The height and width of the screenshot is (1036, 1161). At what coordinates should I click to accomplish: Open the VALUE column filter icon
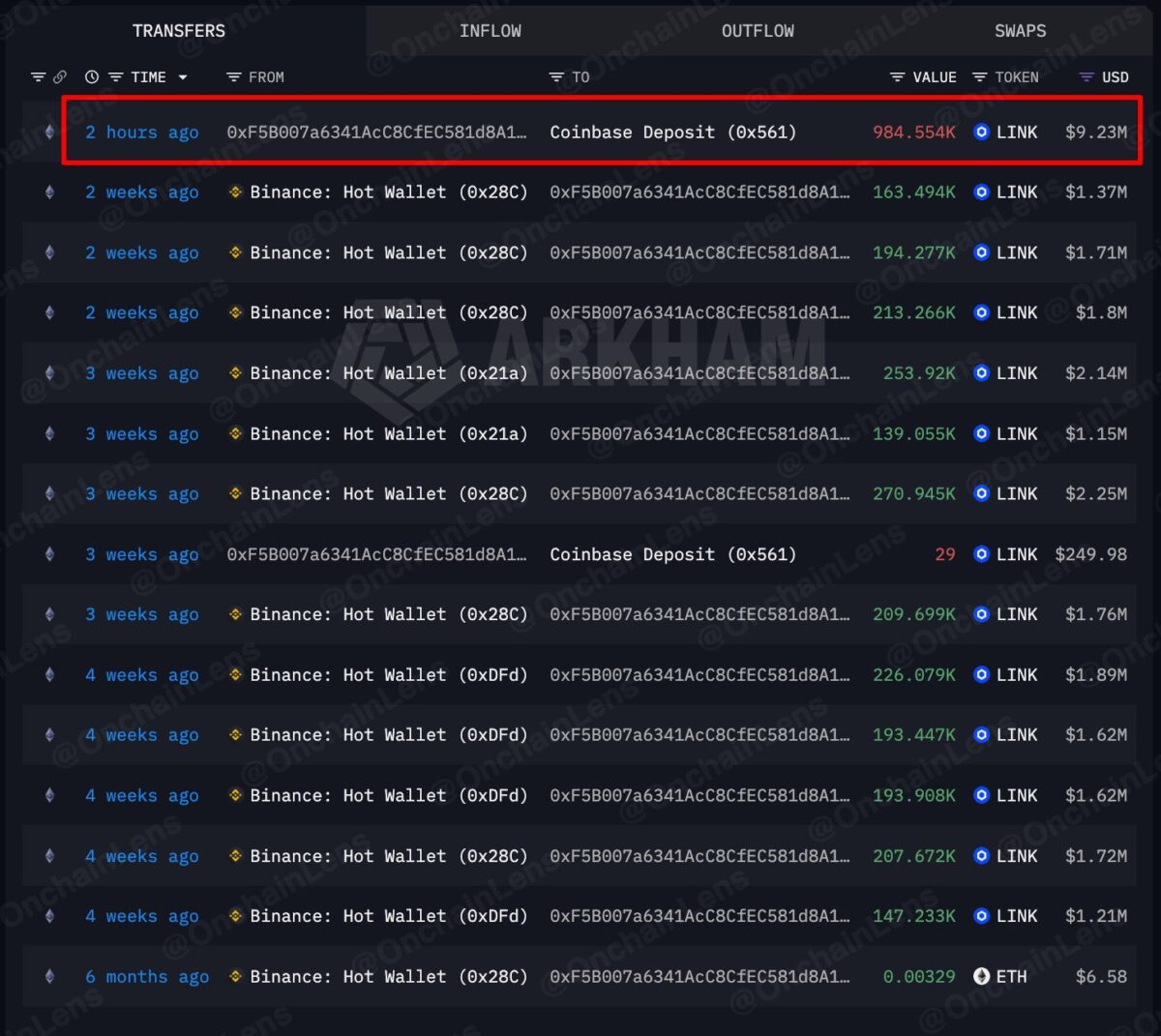(897, 77)
